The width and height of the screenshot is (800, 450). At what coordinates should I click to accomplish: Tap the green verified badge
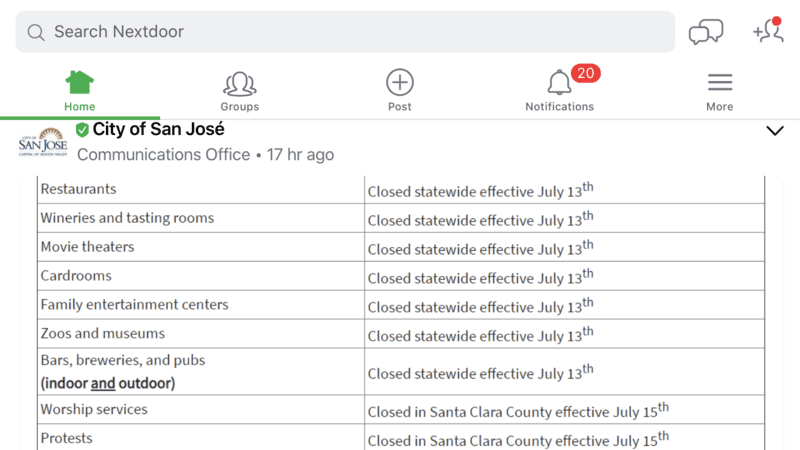pos(82,130)
